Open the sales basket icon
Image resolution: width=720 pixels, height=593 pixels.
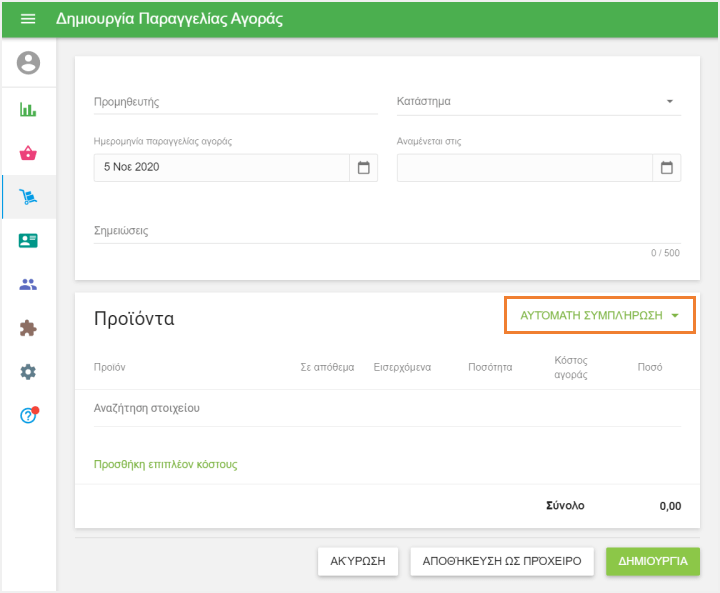[x=28, y=153]
